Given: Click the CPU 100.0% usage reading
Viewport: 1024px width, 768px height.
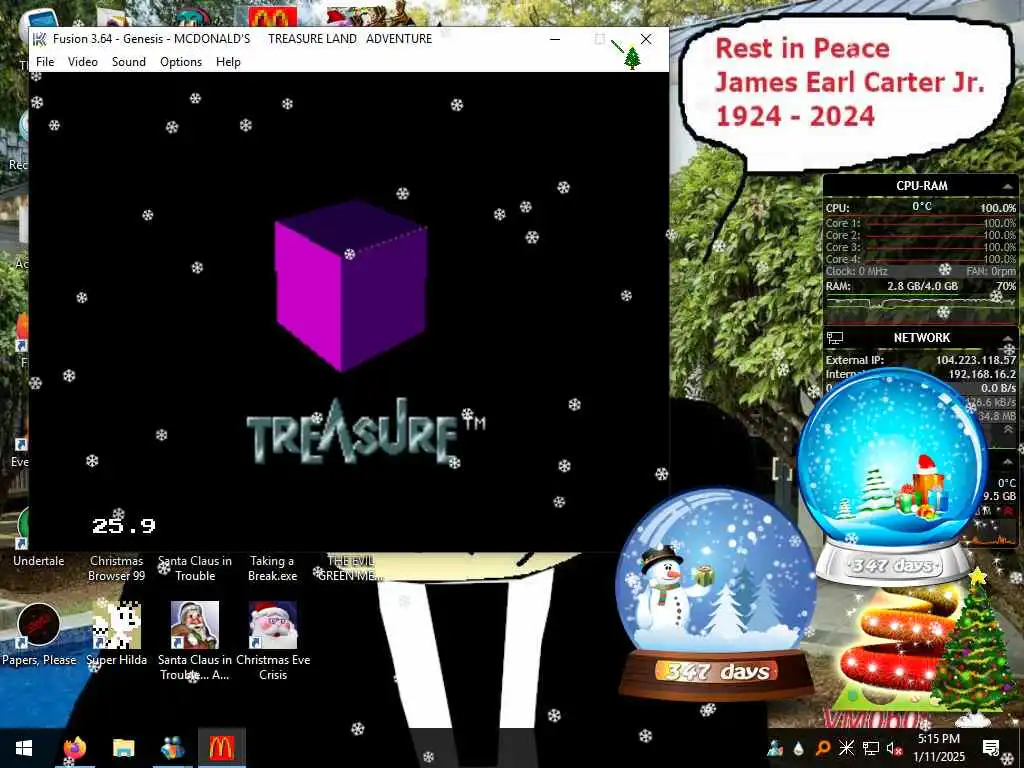Looking at the screenshot, I should [x=998, y=208].
